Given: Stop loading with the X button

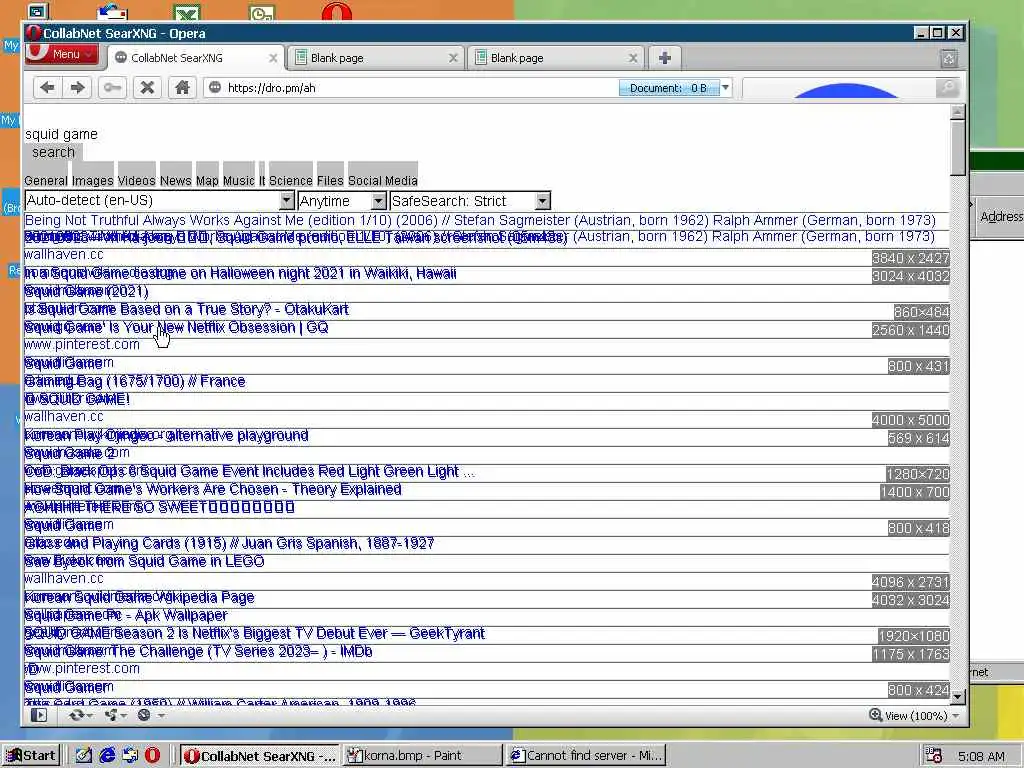Looking at the screenshot, I should click(148, 88).
